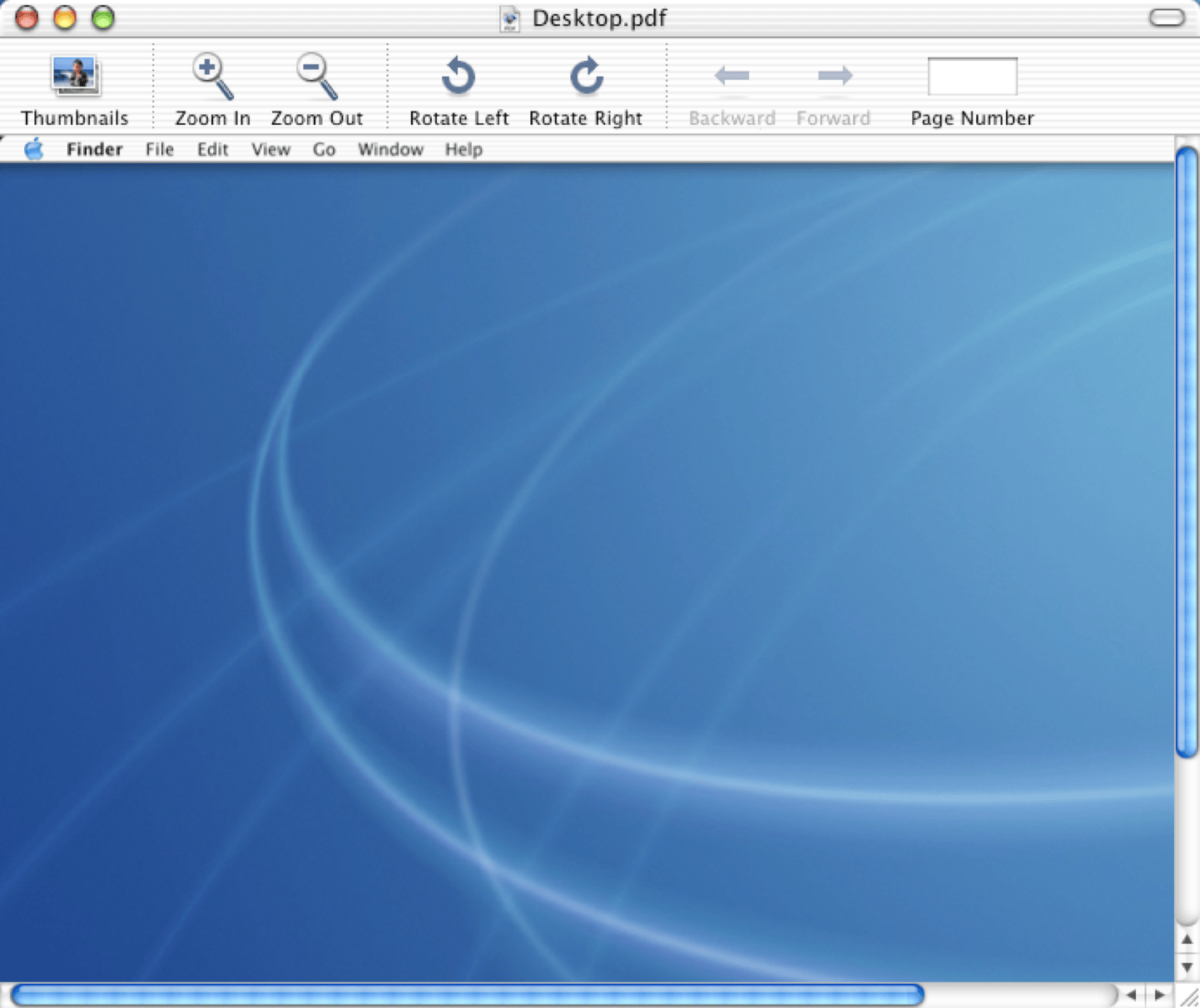Image resolution: width=1200 pixels, height=1008 pixels.
Task: Click Window in the pictured menu bar
Action: [390, 150]
